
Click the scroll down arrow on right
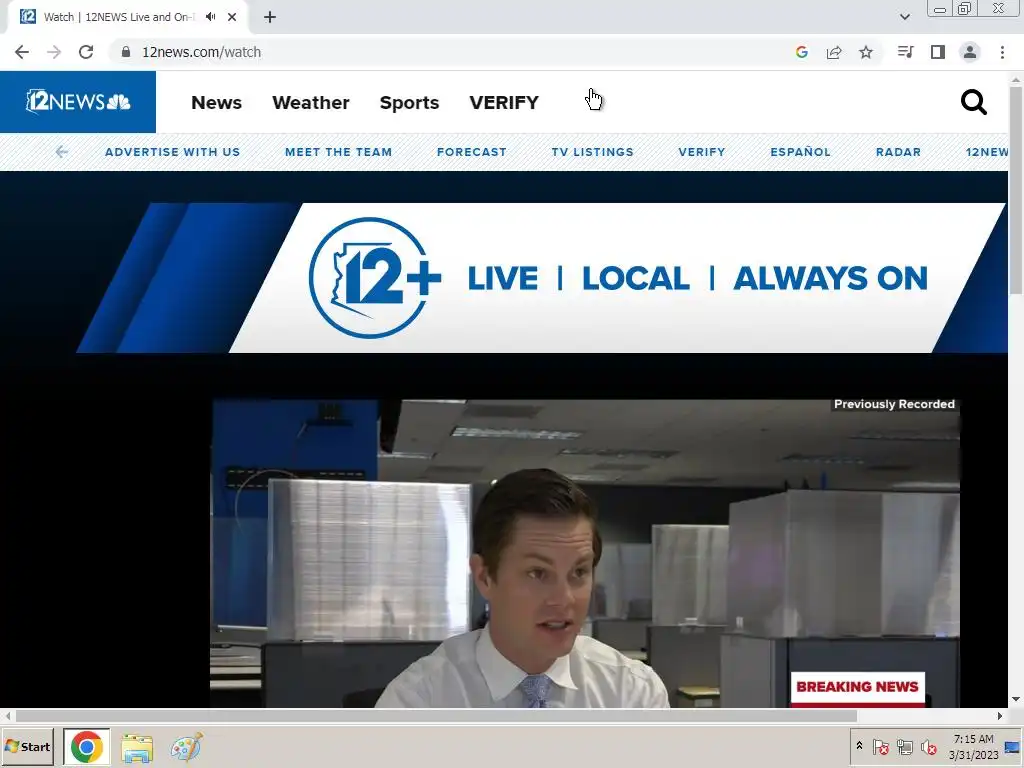(x=1016, y=699)
